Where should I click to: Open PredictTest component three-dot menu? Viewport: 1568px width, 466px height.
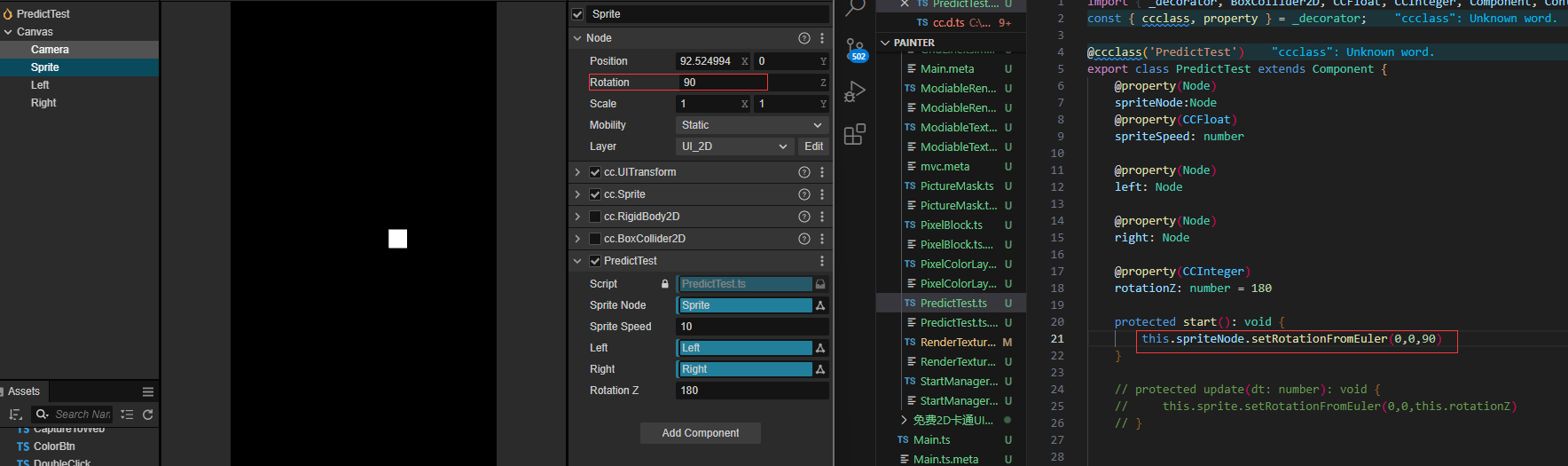click(x=822, y=261)
